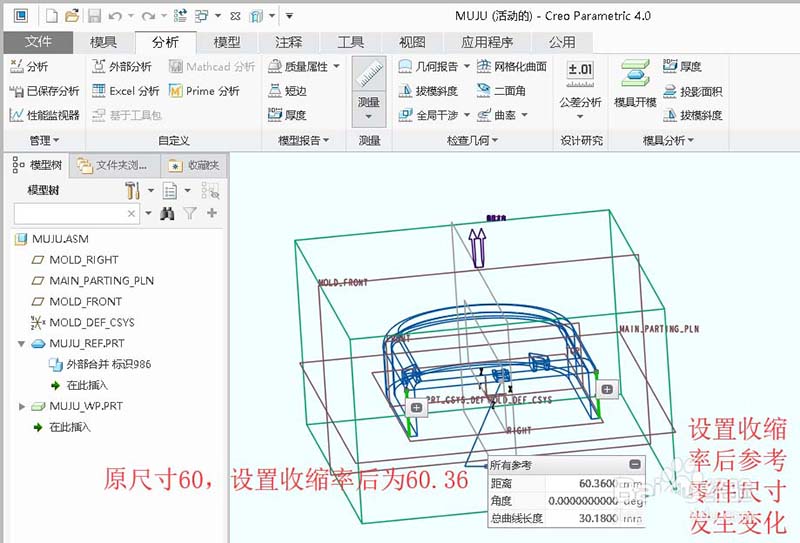Open 外部分析 external analysis
The height and width of the screenshot is (543, 800).
(121, 66)
